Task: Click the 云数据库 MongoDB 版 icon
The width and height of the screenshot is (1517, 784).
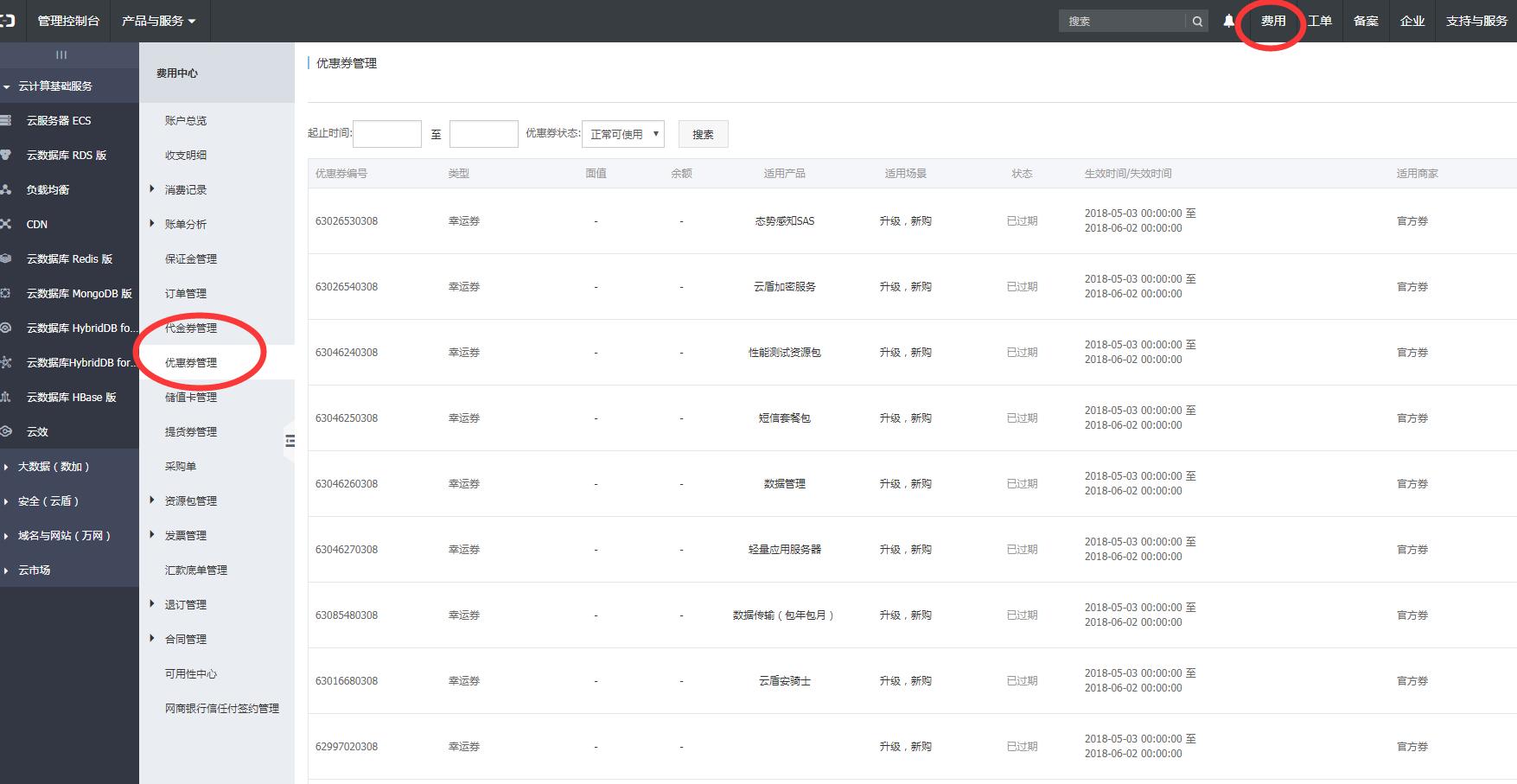Action: 6,293
